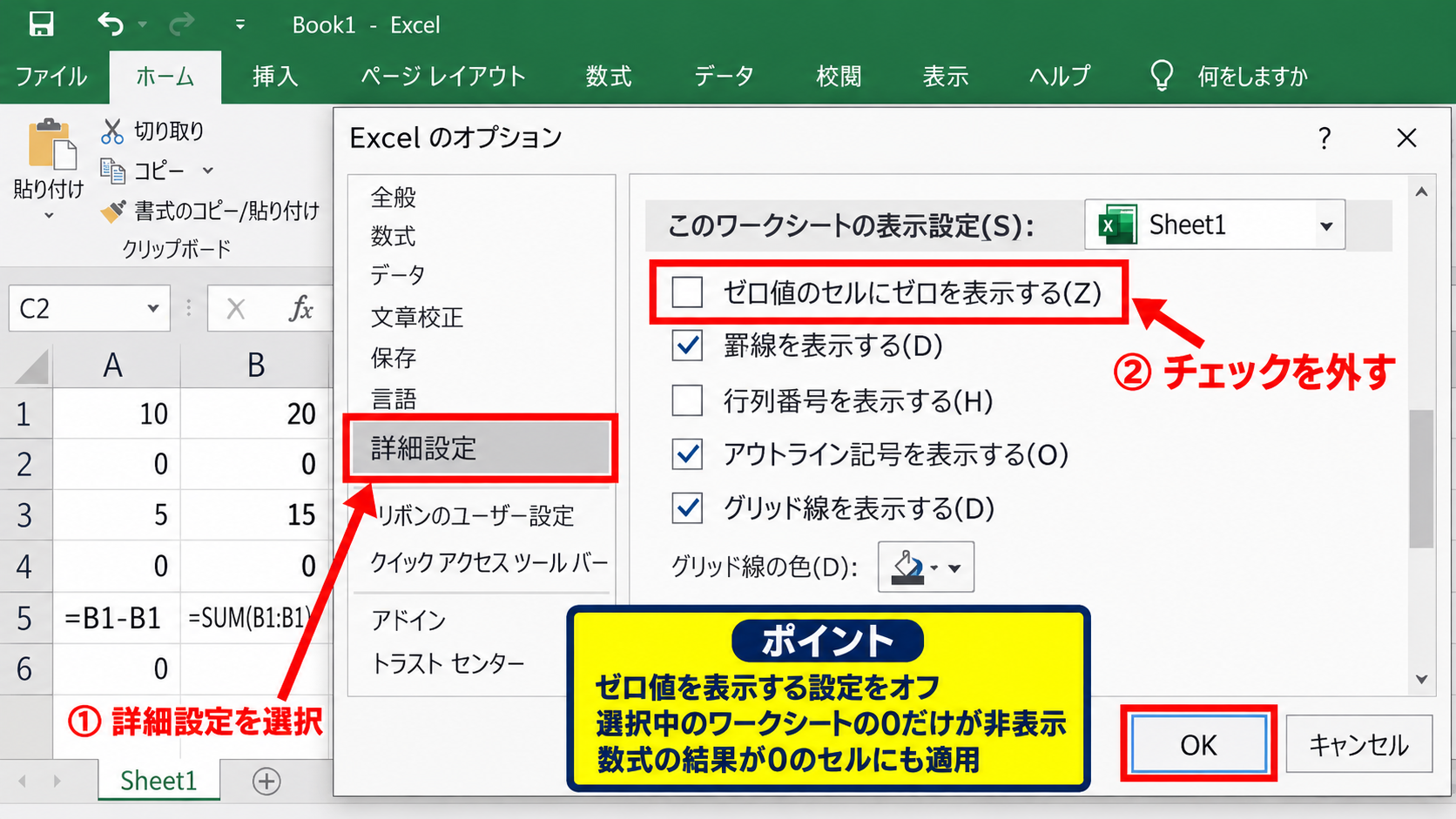
Task: Select リボンのユーザー設定 category
Action: point(475,516)
